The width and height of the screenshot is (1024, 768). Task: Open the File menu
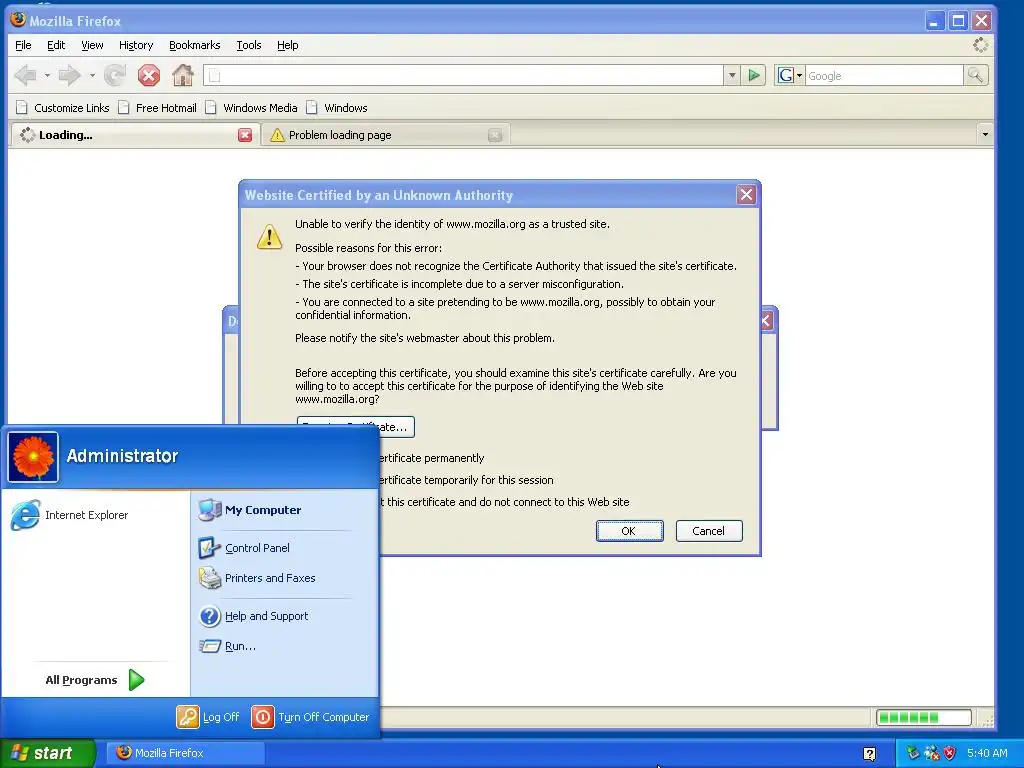(23, 45)
